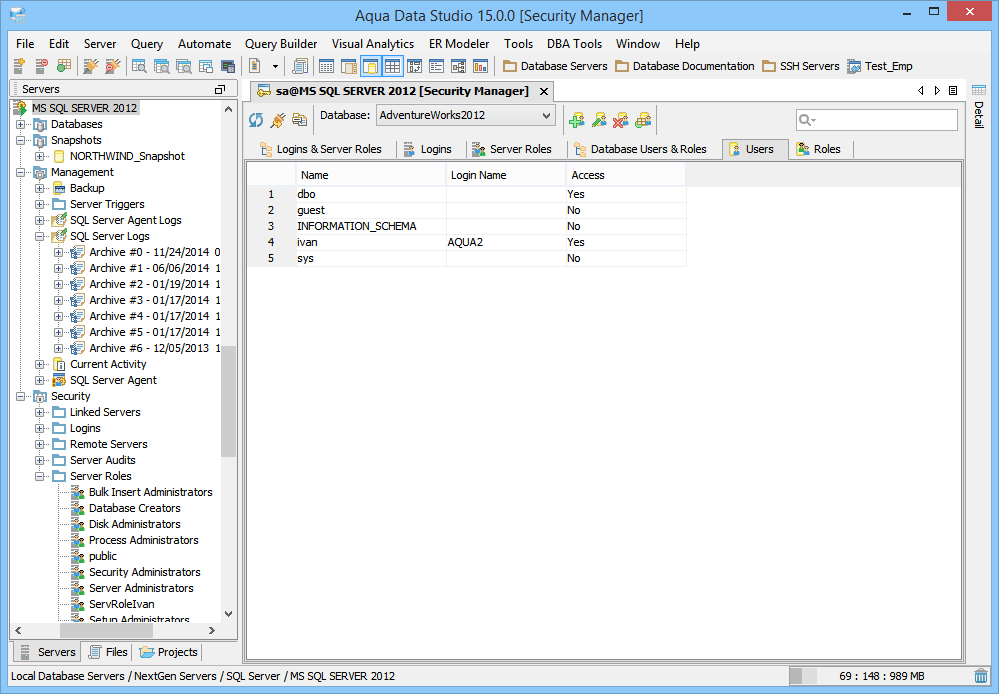Click the previous tab left arrow
This screenshot has width=999, height=694.
click(x=921, y=90)
